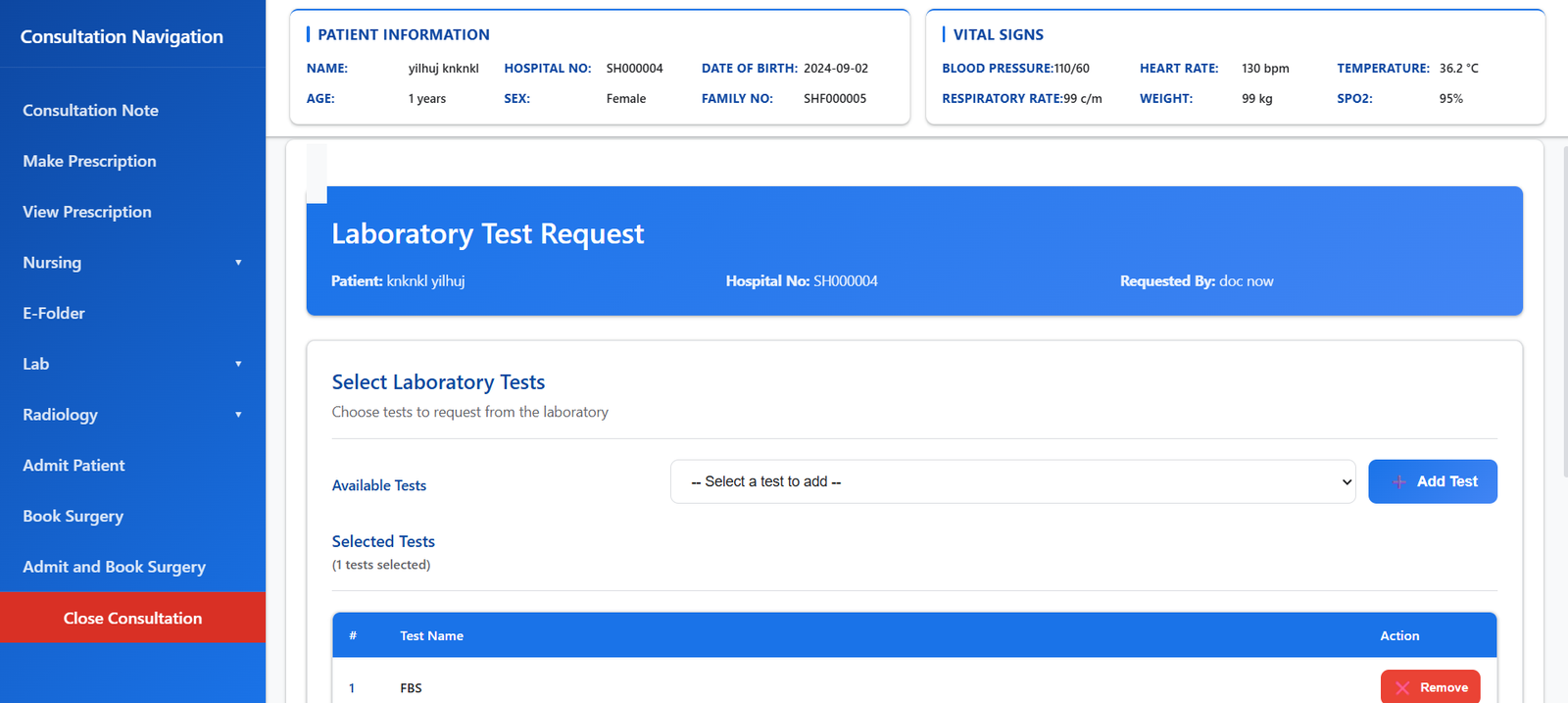Click the Consultation Navigation header
Screen dimensions: 1568x703
click(x=122, y=36)
